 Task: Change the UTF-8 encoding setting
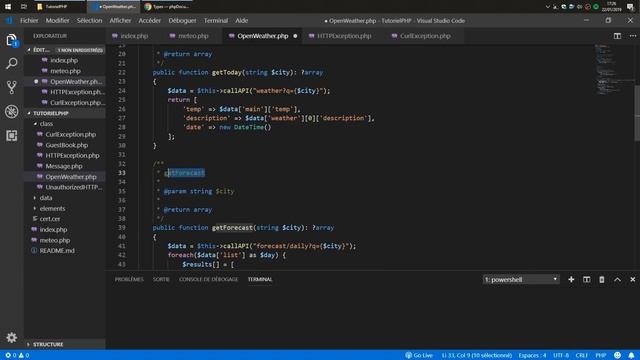click(561, 355)
